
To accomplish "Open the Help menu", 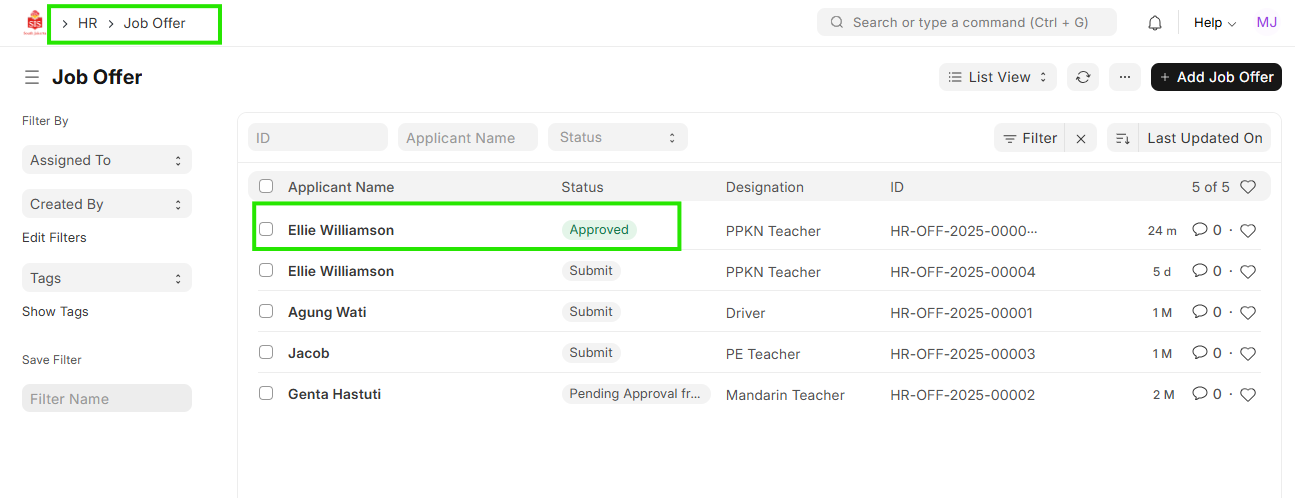I will (x=1214, y=23).
